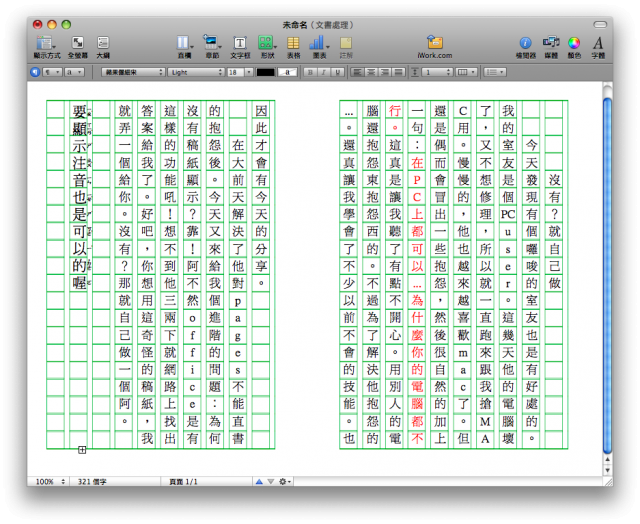Align text to the left
Viewport: 640px width, 524px height.
click(x=357, y=72)
